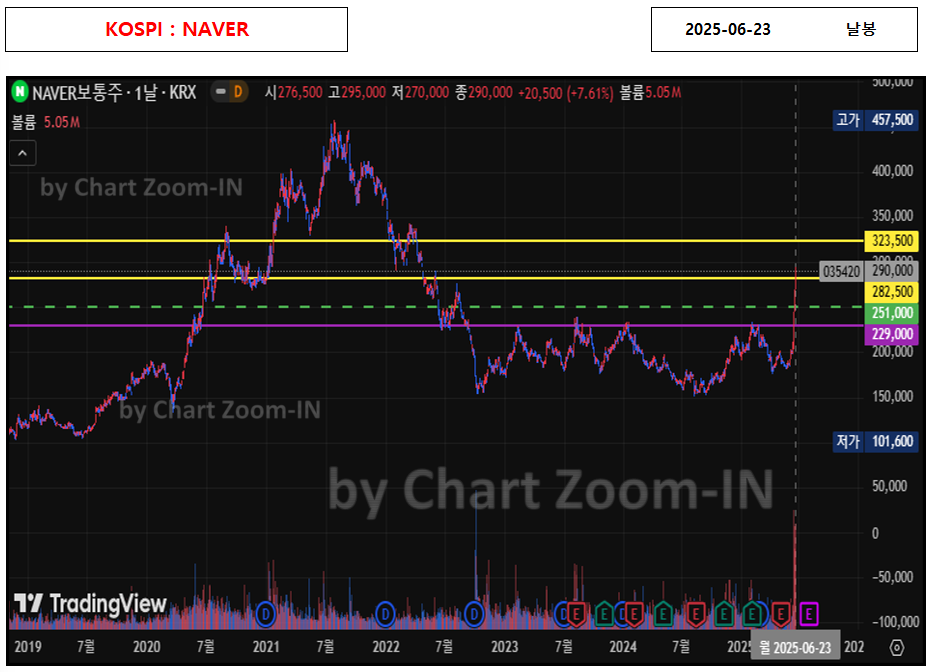Click the 2025-06-23 date tag on the time axis
Viewport: 931px width, 672px height.
pyautogui.click(x=796, y=646)
